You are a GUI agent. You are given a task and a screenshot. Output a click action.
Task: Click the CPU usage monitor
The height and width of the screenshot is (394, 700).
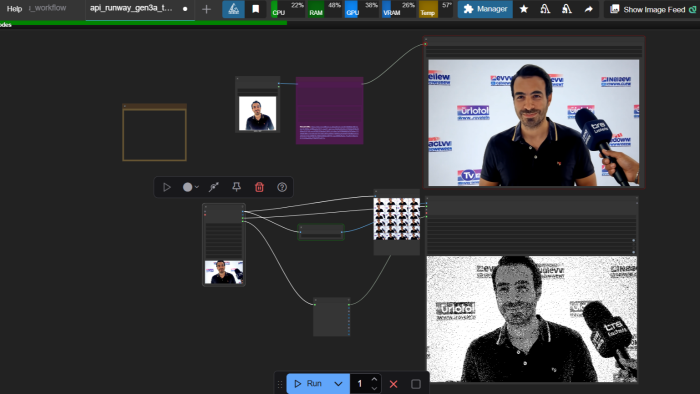tap(288, 9)
